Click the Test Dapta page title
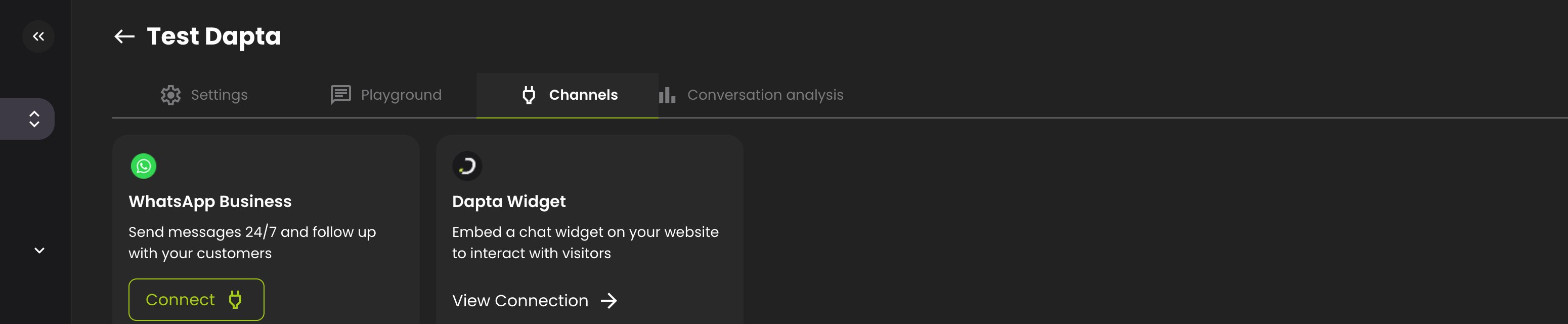Viewport: 1568px width, 324px height. click(213, 36)
